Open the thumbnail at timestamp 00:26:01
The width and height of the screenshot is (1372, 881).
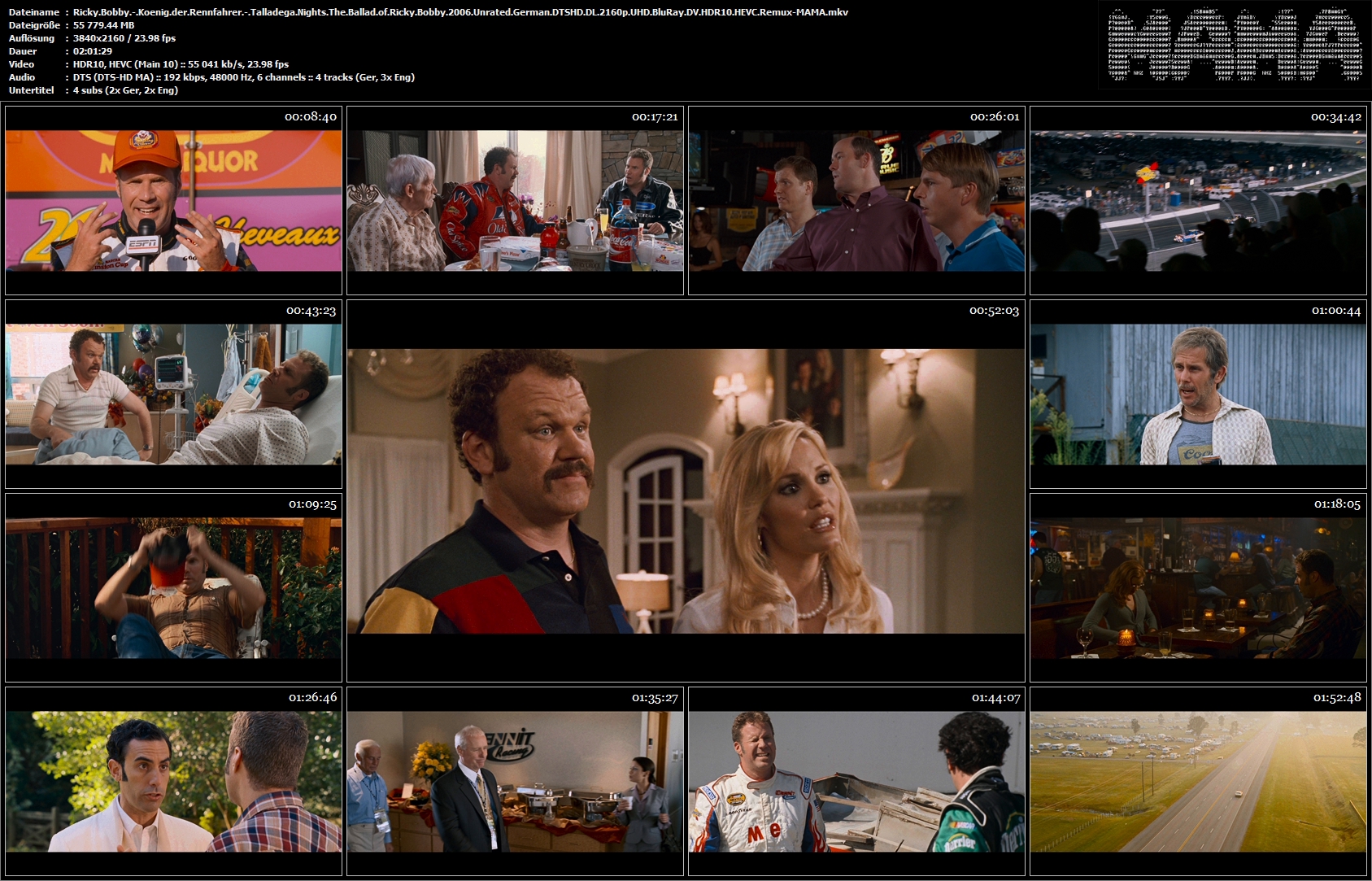click(856, 200)
